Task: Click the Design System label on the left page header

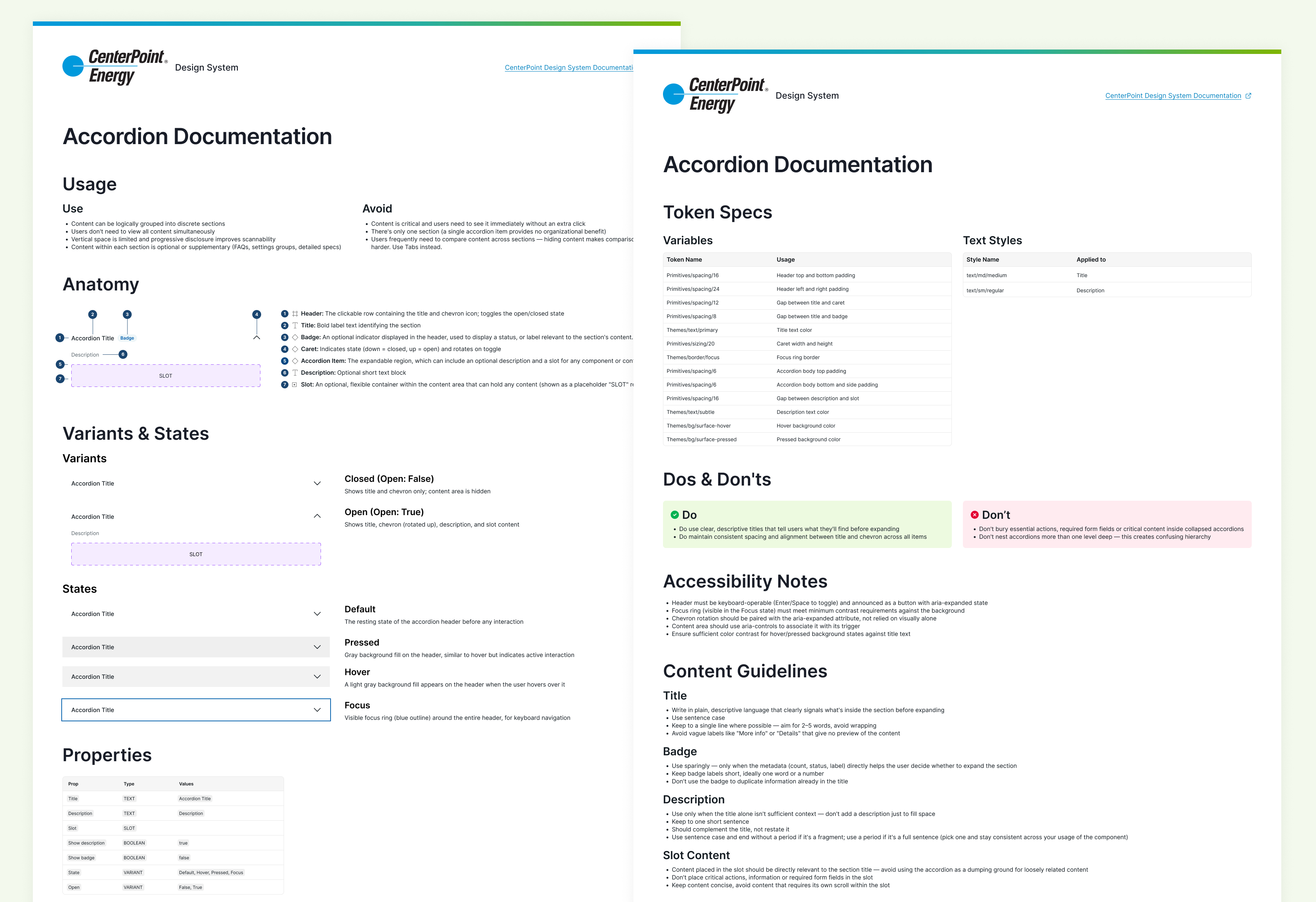Action: click(x=207, y=67)
